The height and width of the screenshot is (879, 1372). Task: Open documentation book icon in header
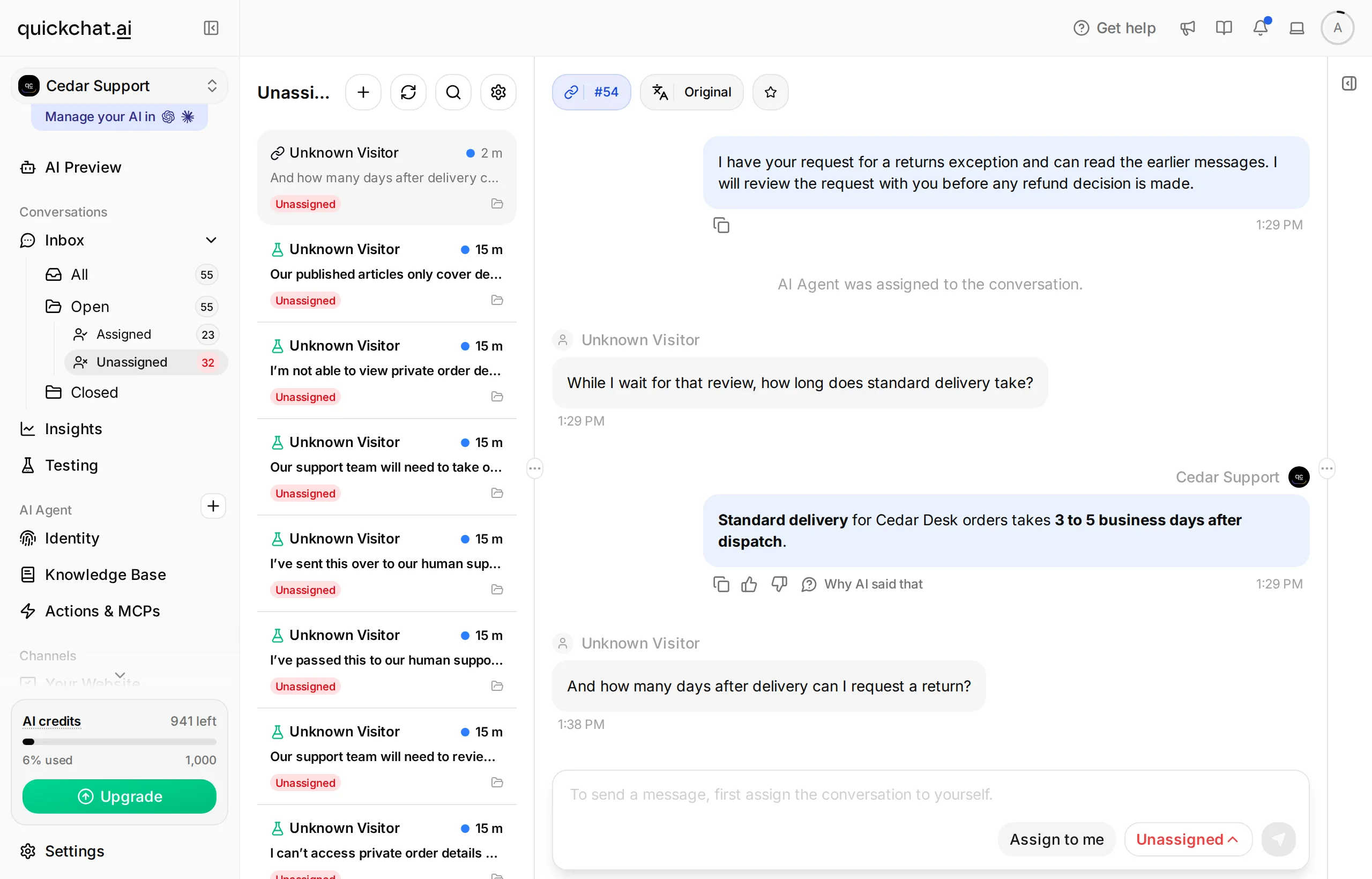coord(1224,28)
